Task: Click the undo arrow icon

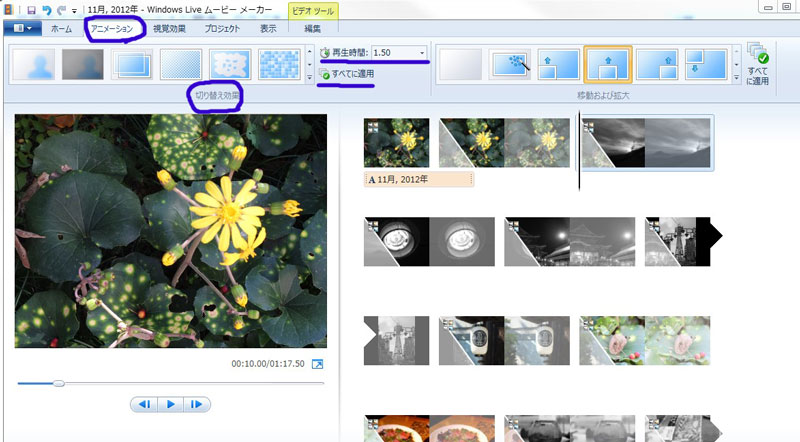Action: 47,9
